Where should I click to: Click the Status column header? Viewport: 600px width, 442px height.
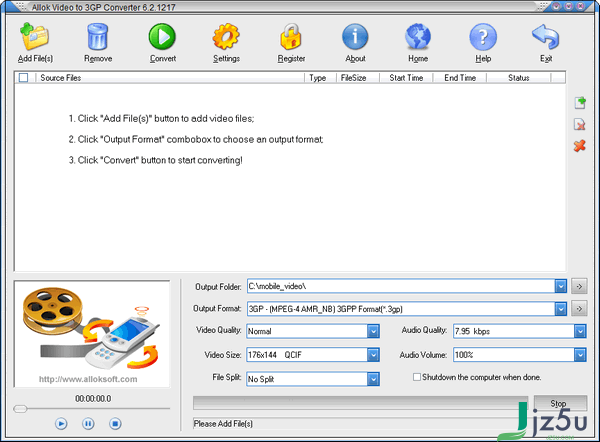click(x=519, y=78)
